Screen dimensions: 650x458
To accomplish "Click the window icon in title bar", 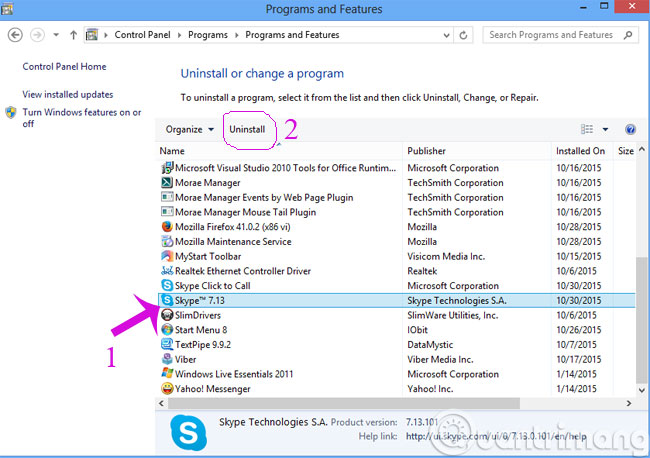I will pyautogui.click(x=7, y=8).
